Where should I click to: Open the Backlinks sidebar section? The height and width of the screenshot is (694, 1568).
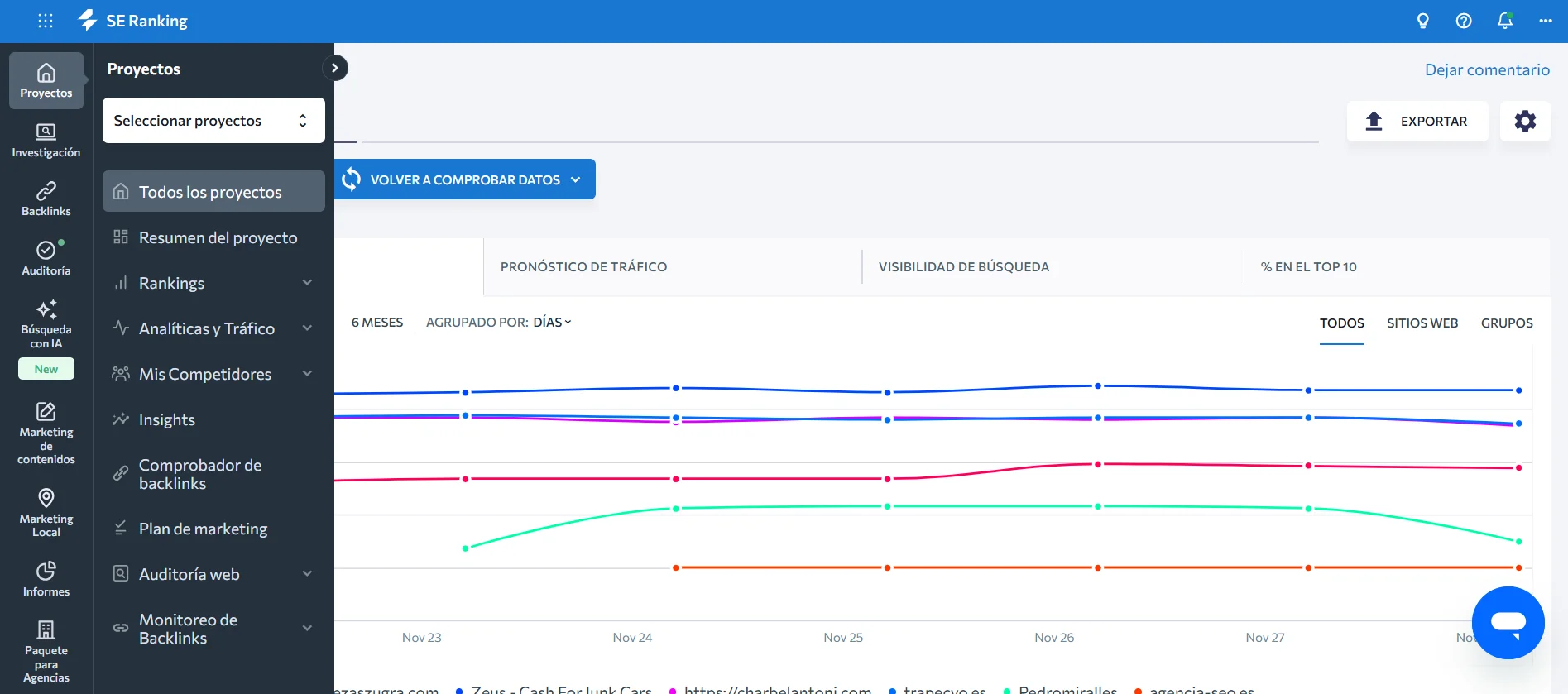pyautogui.click(x=46, y=199)
